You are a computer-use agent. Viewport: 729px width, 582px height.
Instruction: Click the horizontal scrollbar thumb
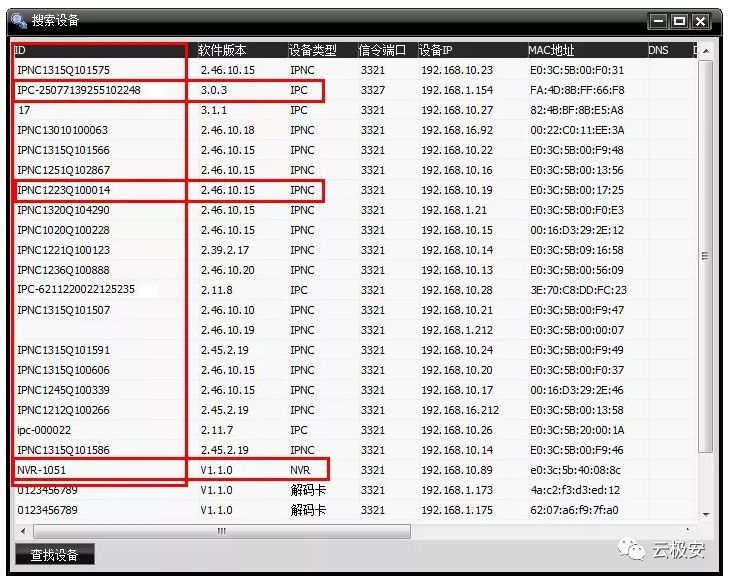tap(222, 531)
